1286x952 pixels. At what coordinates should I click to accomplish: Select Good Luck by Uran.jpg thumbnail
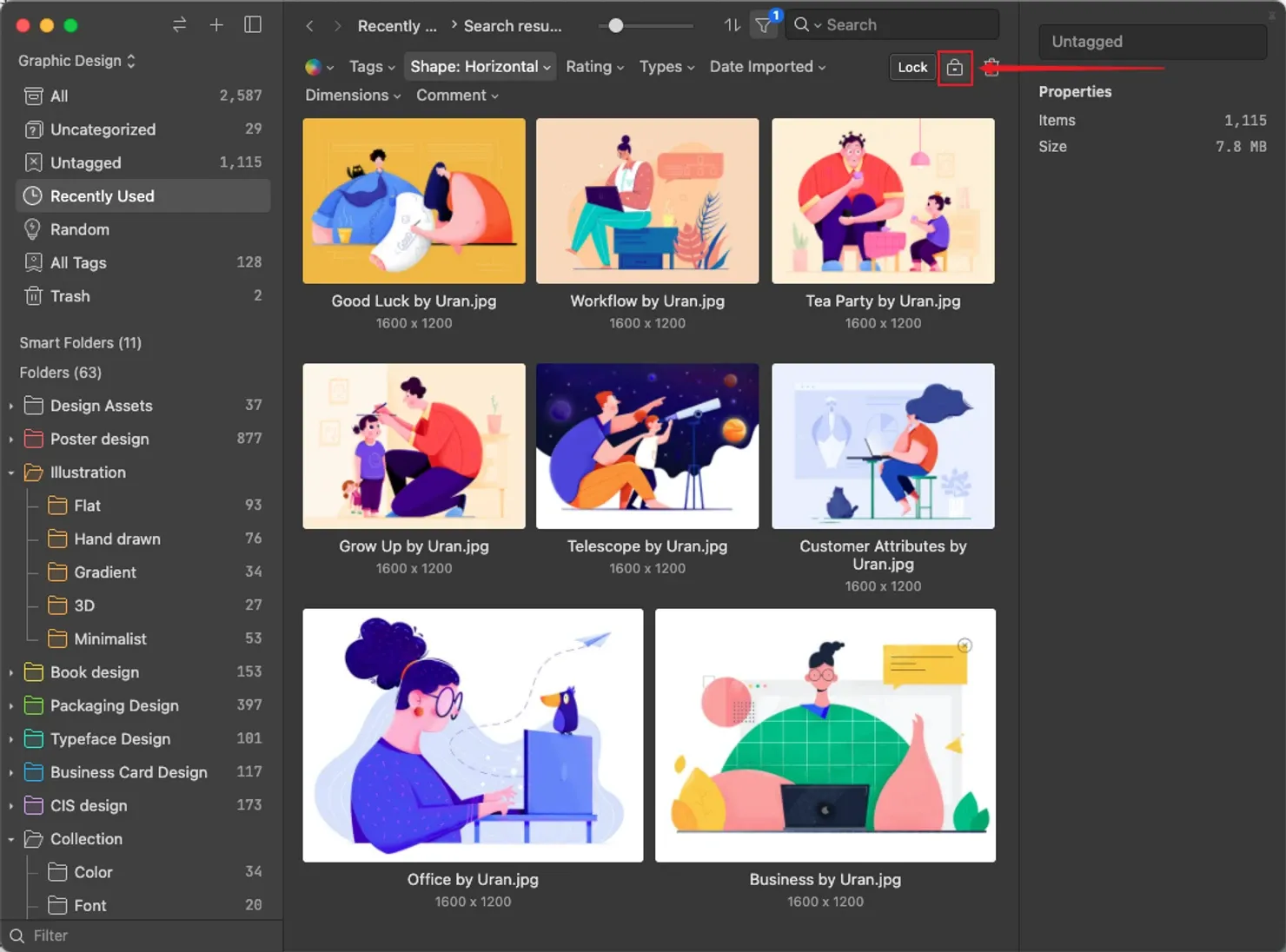coord(414,201)
